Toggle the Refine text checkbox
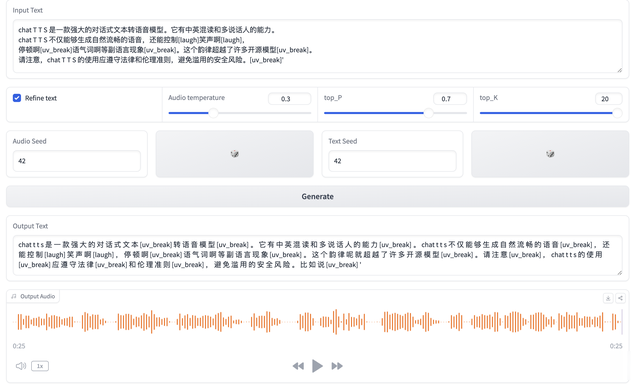Image resolution: width=640 pixels, height=386 pixels. pos(17,98)
